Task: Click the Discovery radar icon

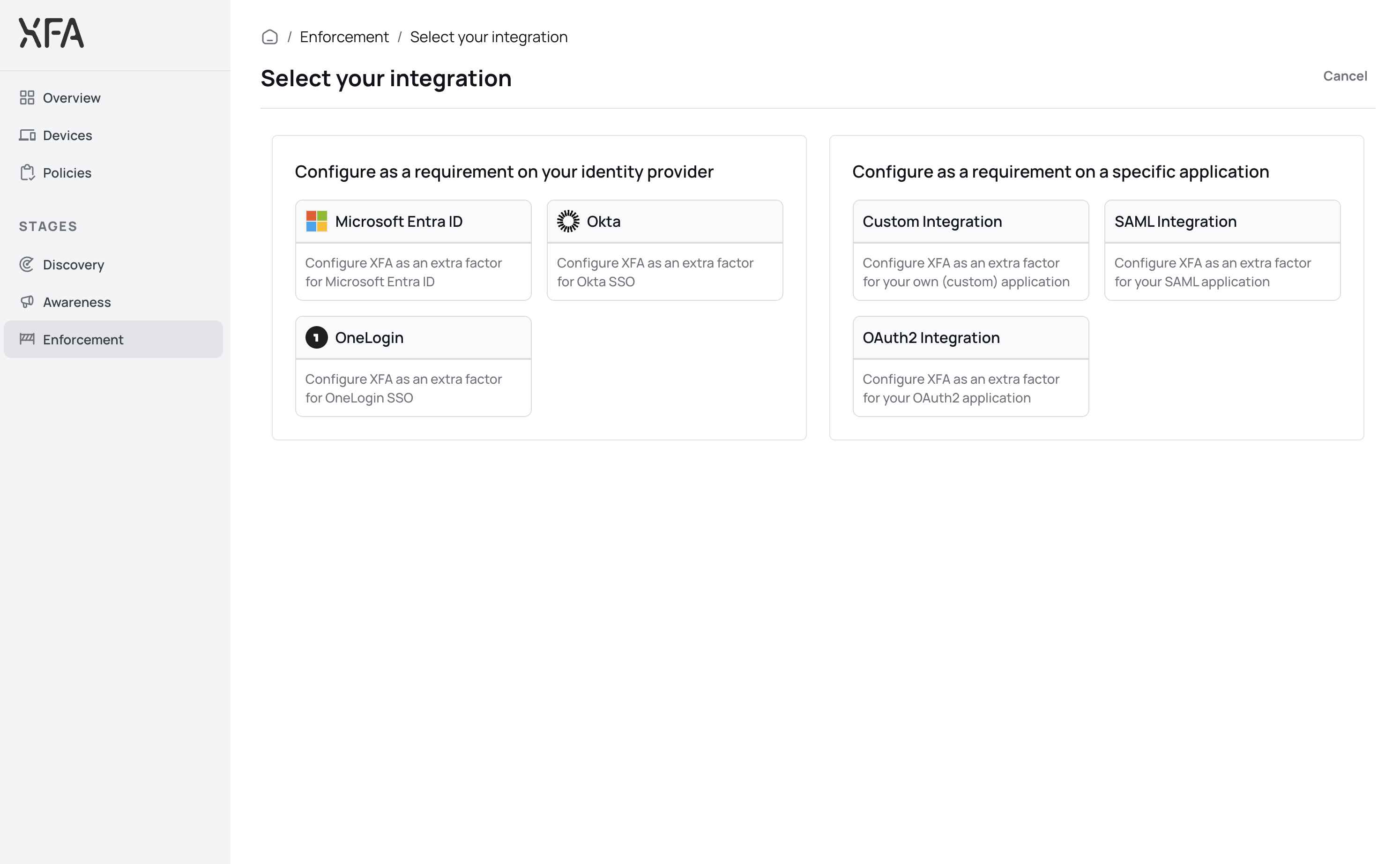Action: point(27,265)
